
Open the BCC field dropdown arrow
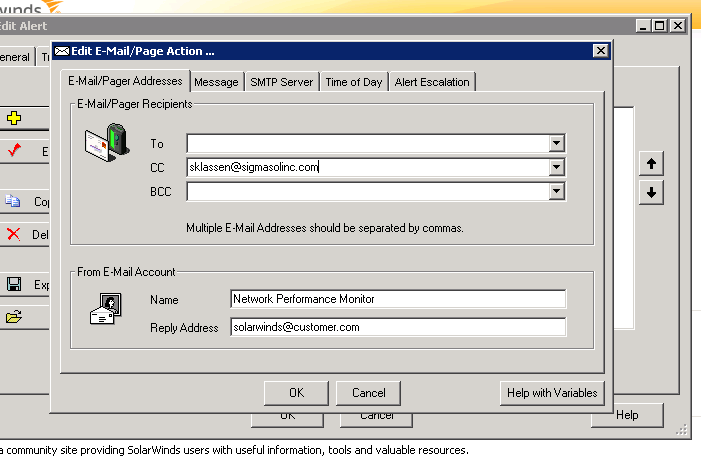point(556,191)
